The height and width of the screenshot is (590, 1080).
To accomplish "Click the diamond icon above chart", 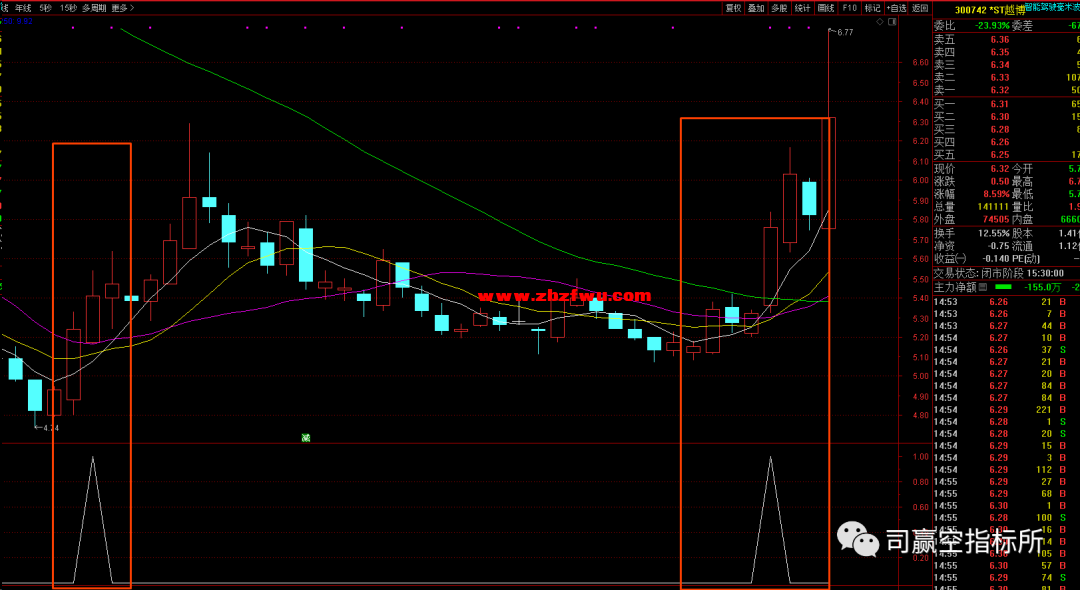I will (880, 23).
